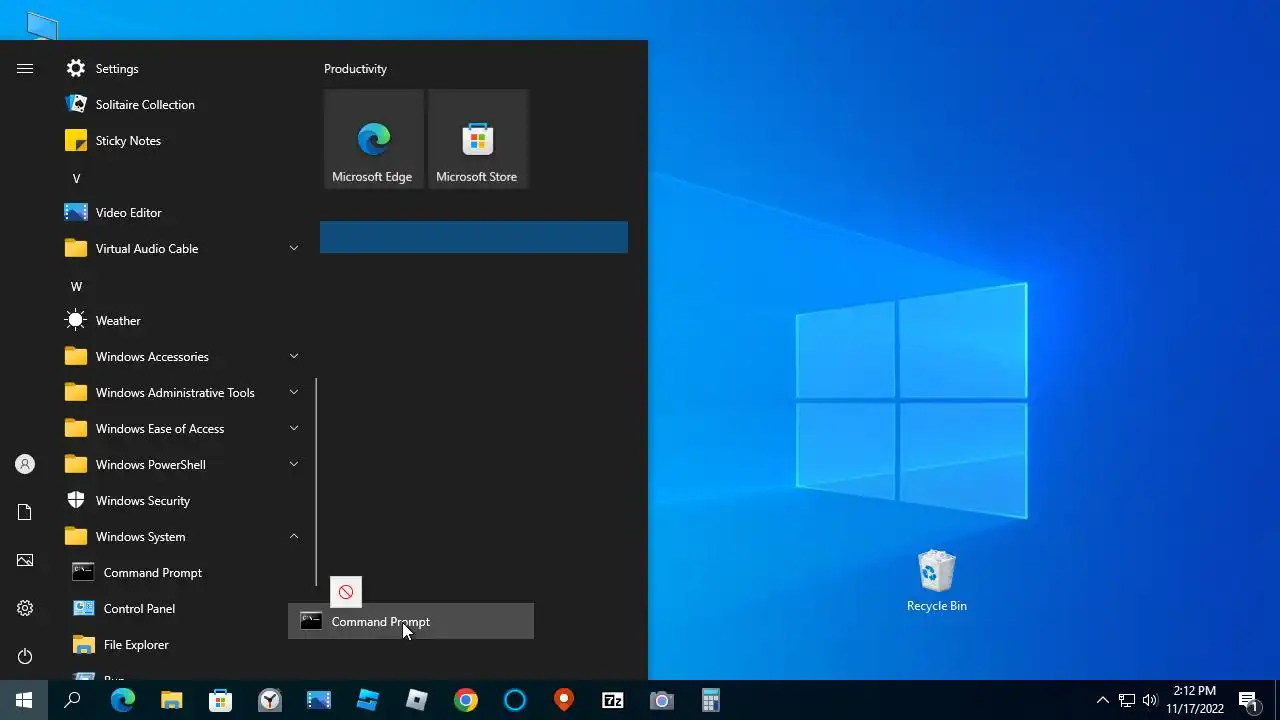Open the letter V index header

click(76, 179)
